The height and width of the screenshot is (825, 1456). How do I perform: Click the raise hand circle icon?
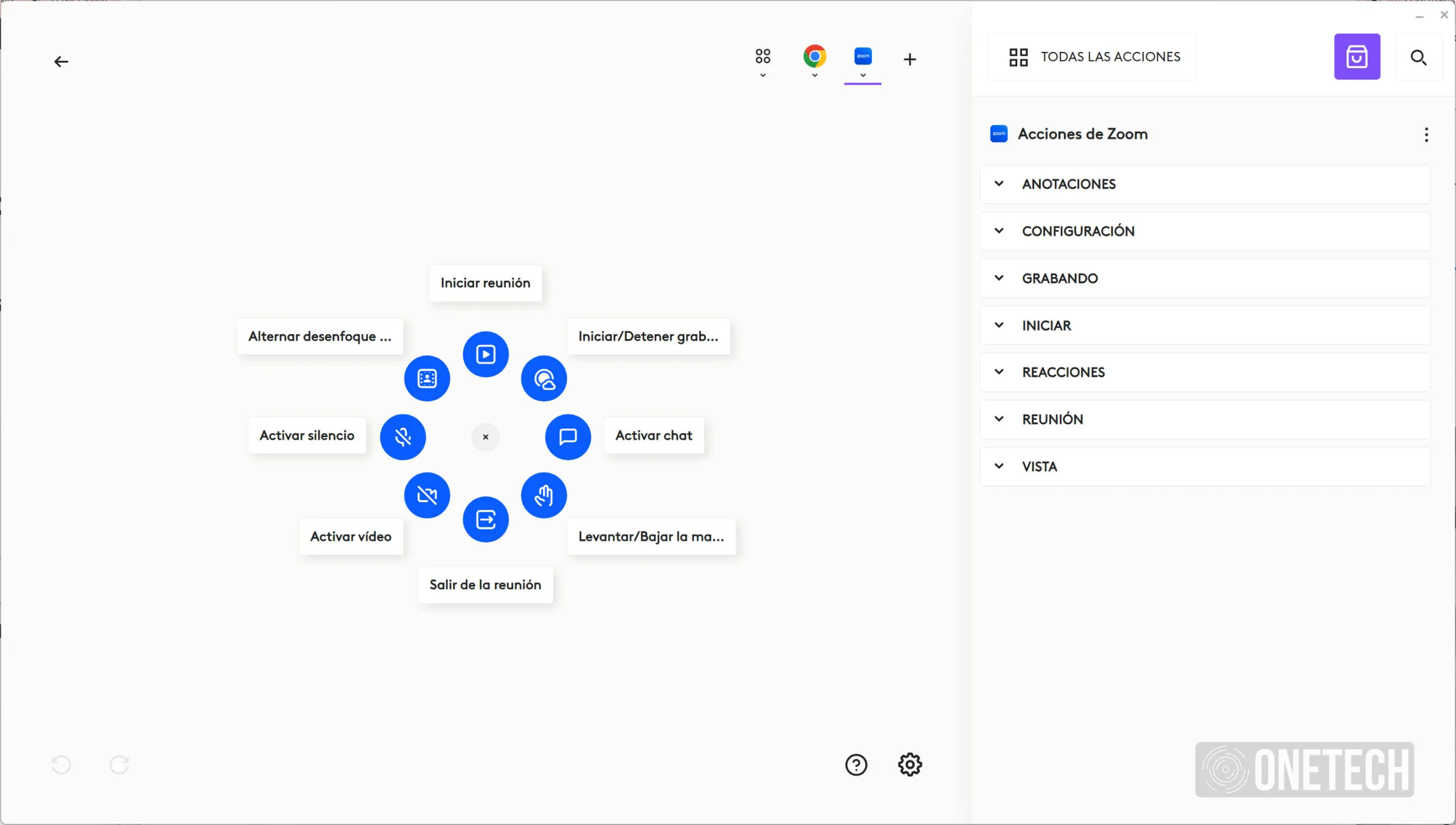544,495
